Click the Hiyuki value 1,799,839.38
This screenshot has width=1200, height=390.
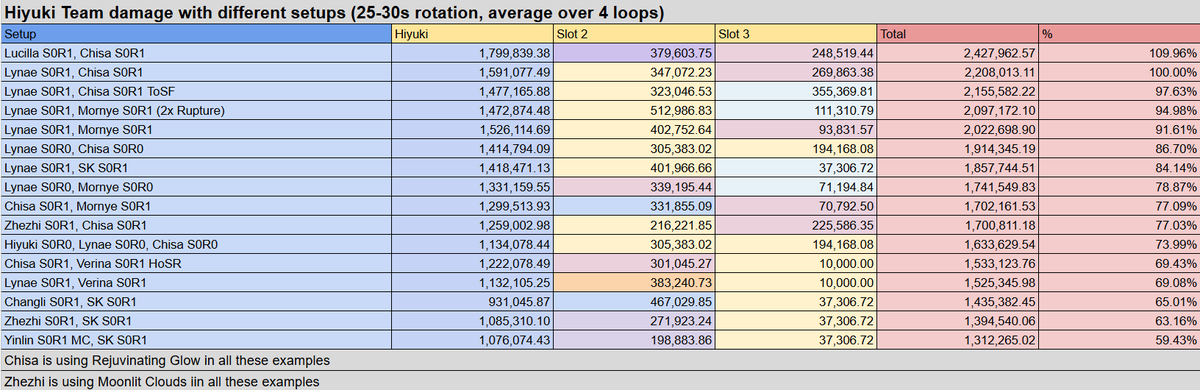[x=472, y=53]
